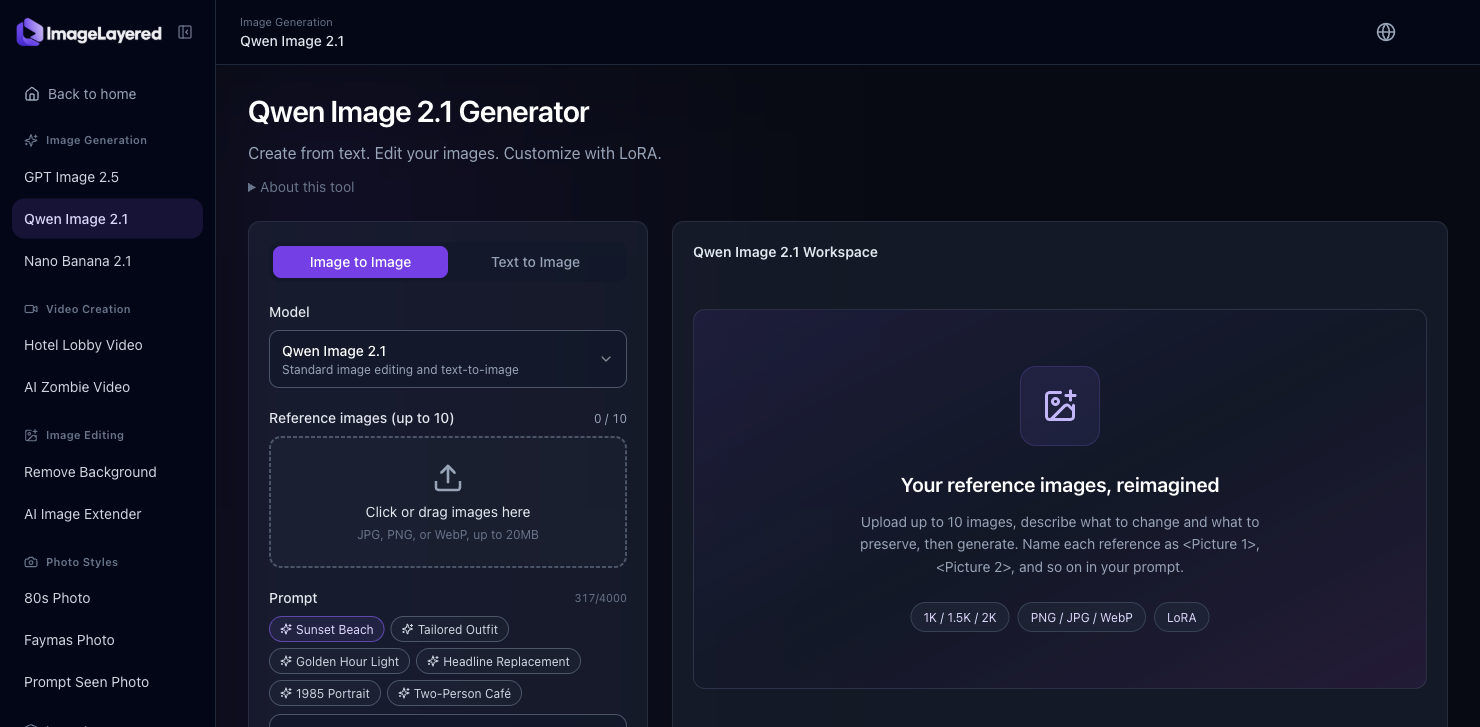1480x727 pixels.
Task: Click the reference images drop zone
Action: click(x=448, y=502)
